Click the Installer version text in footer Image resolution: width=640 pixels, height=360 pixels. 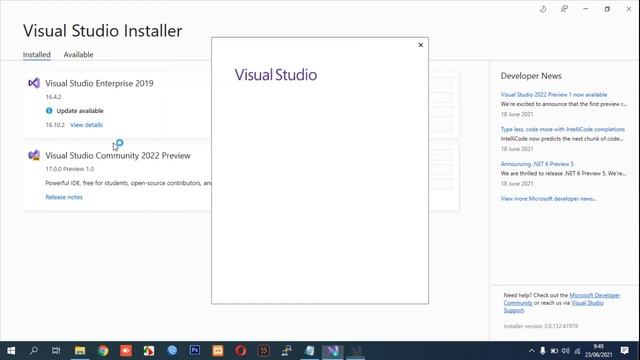[x=541, y=326]
